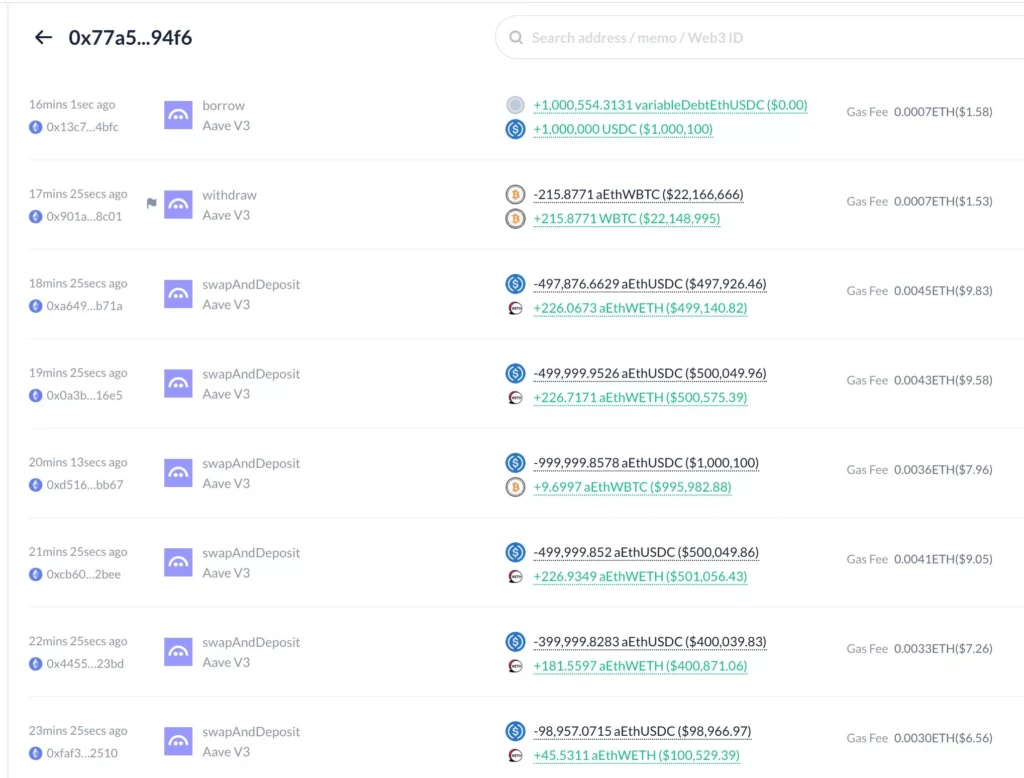The image size is (1024, 778).
Task: Click '16mins 1sec ago' timestamp
Action: [72, 105]
